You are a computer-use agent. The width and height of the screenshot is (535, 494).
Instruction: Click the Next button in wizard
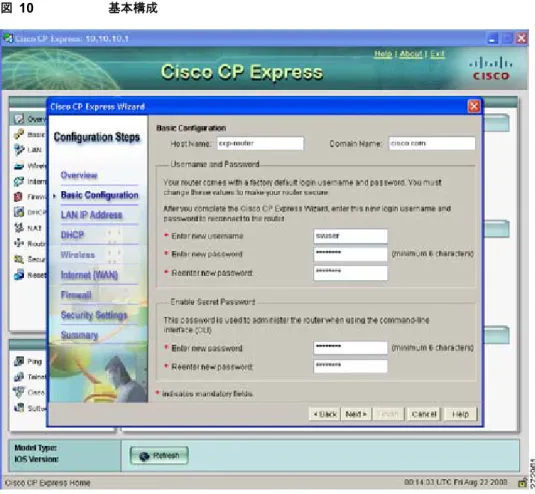point(356,414)
